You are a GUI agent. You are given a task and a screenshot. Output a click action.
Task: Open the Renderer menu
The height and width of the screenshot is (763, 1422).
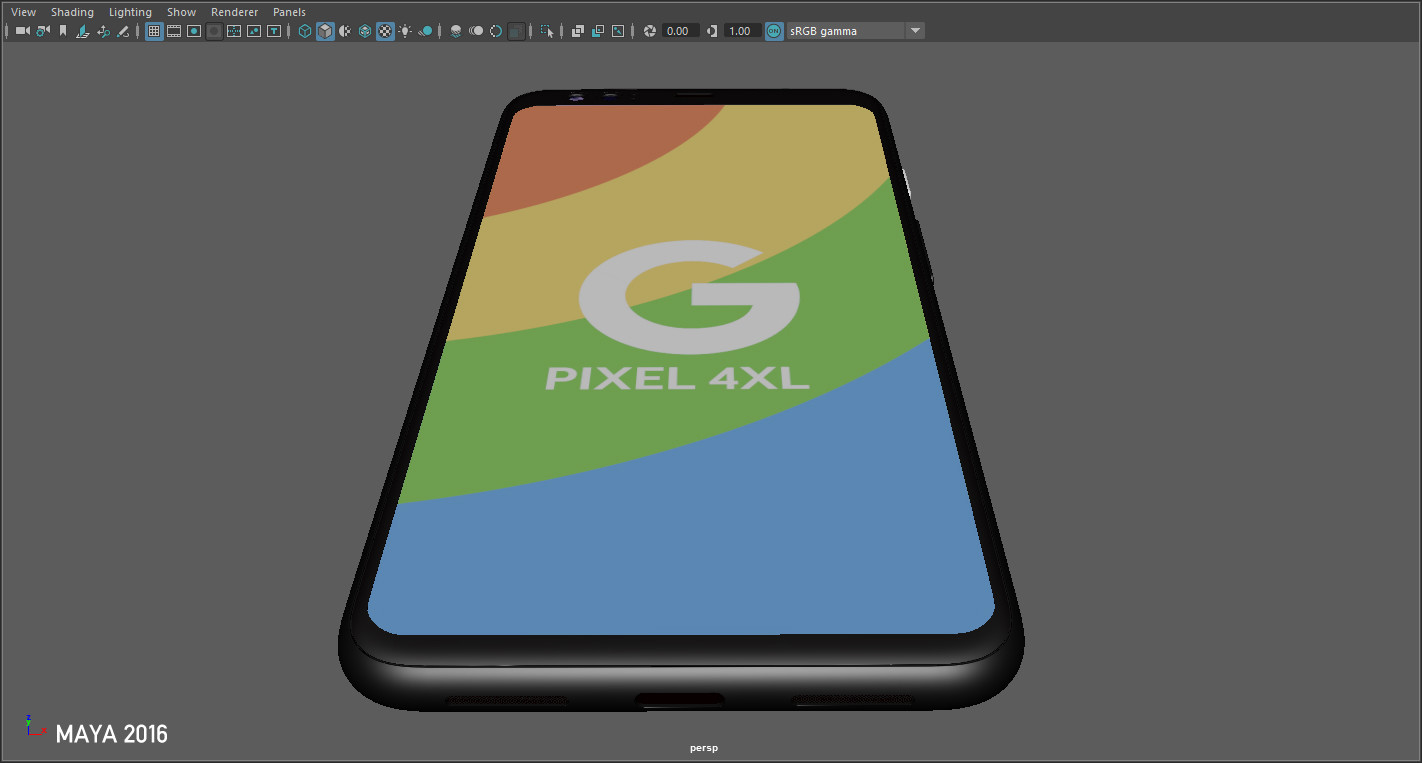(234, 11)
